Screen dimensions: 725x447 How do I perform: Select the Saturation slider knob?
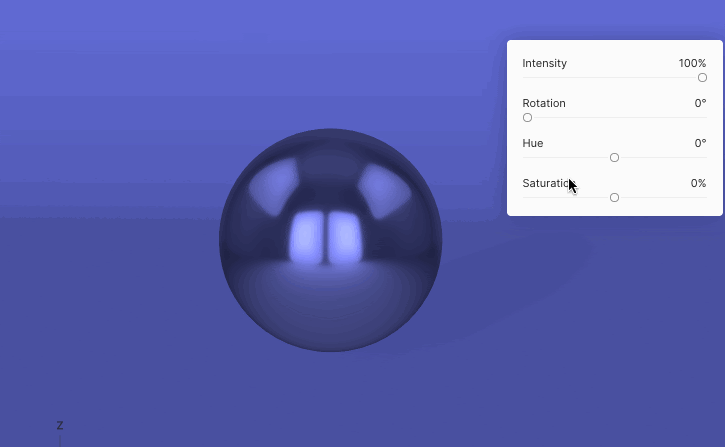point(614,198)
